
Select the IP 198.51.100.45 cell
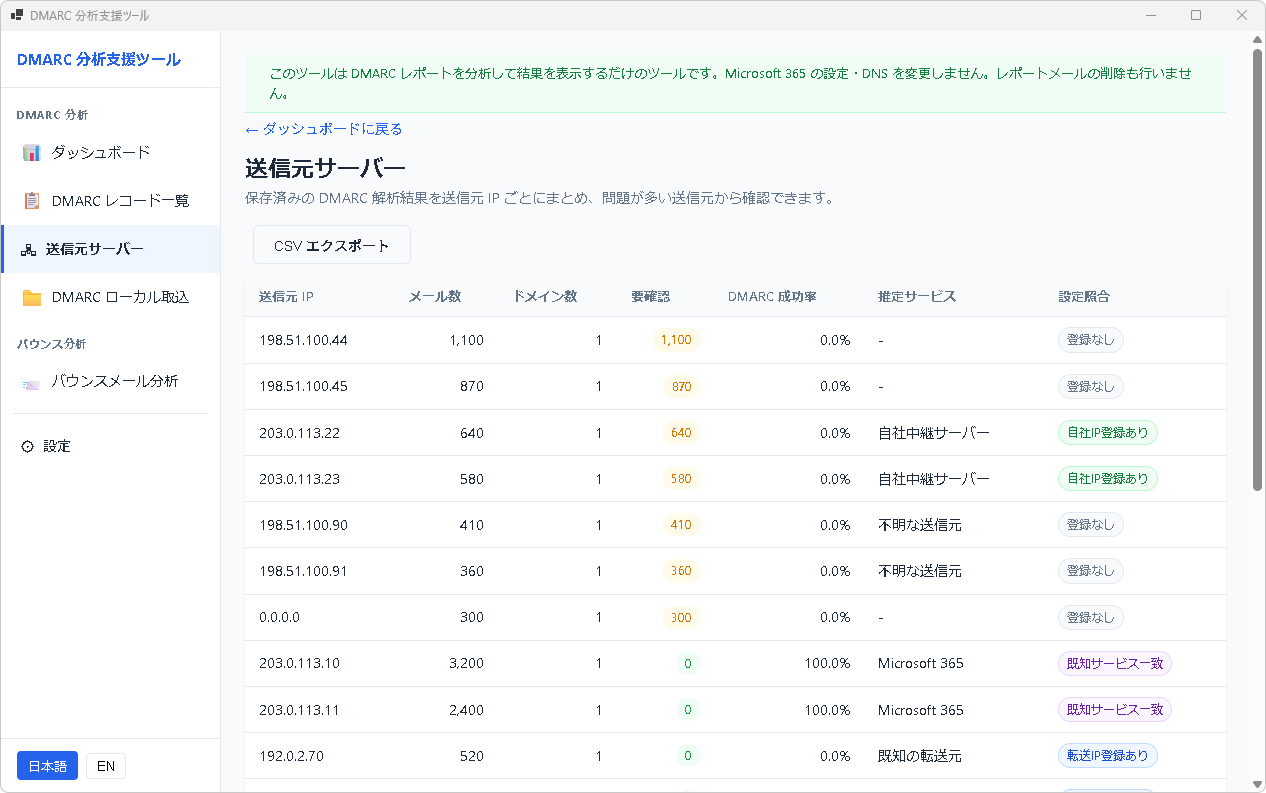click(x=303, y=386)
